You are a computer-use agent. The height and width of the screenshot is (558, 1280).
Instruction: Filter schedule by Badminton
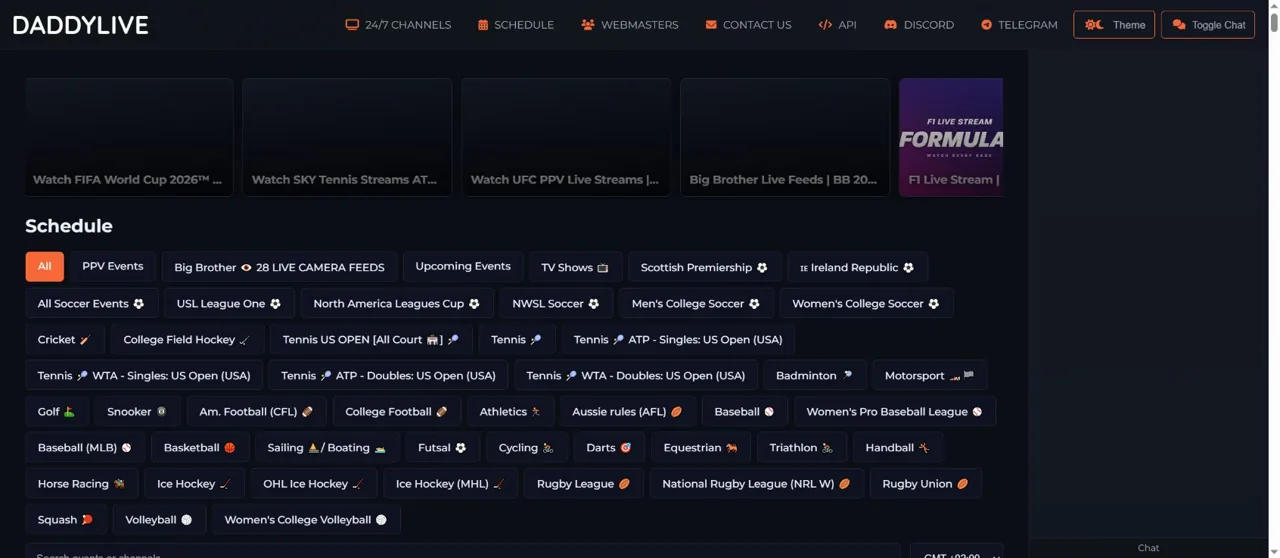tap(816, 375)
